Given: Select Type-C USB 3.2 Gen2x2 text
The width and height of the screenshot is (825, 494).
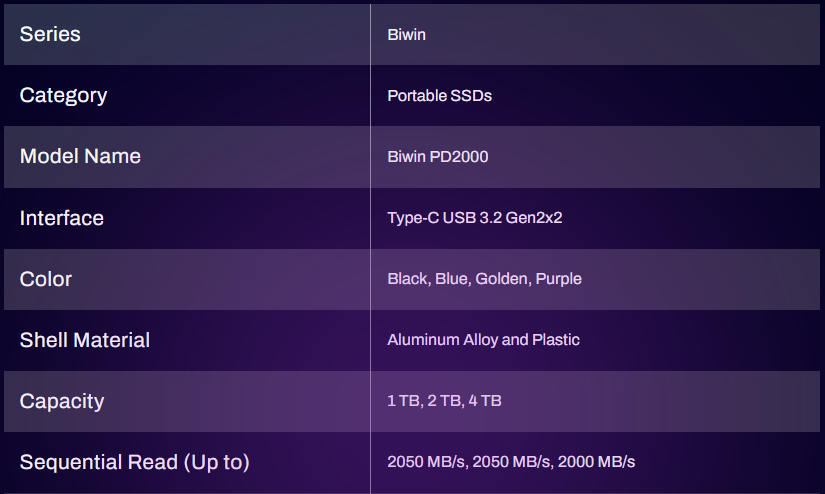Looking at the screenshot, I should point(475,218).
